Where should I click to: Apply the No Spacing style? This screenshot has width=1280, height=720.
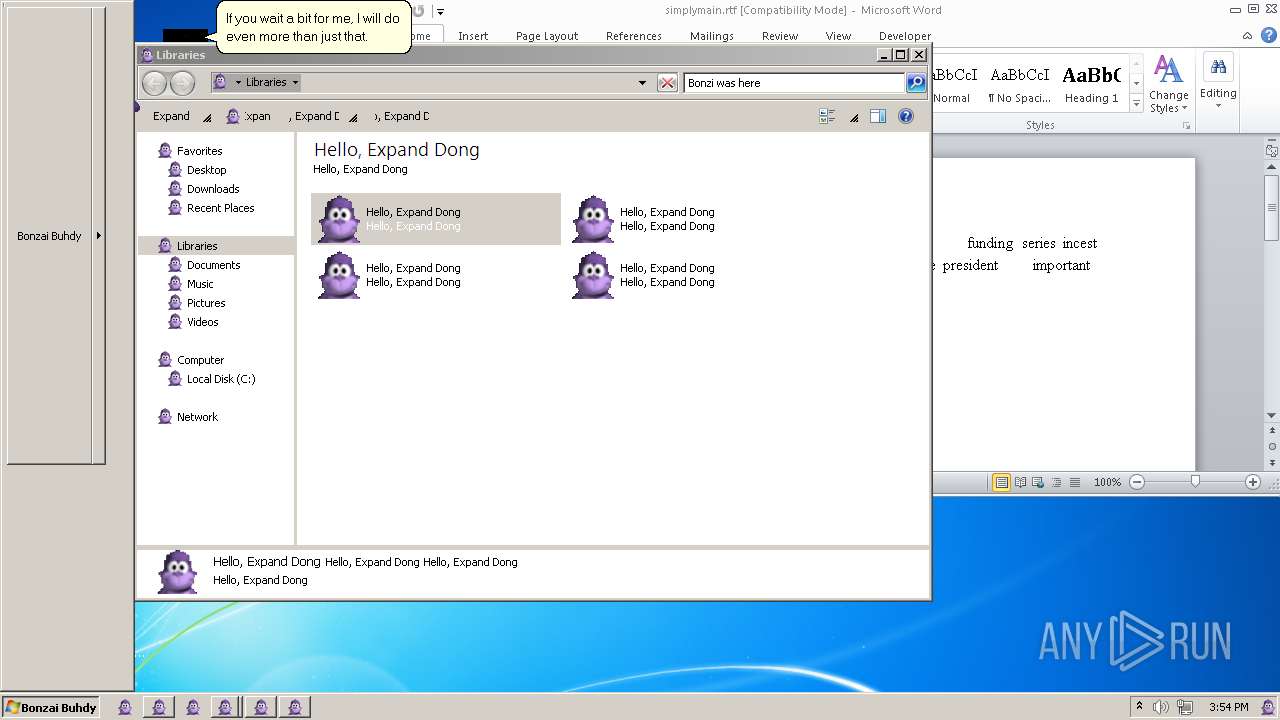tap(1019, 84)
